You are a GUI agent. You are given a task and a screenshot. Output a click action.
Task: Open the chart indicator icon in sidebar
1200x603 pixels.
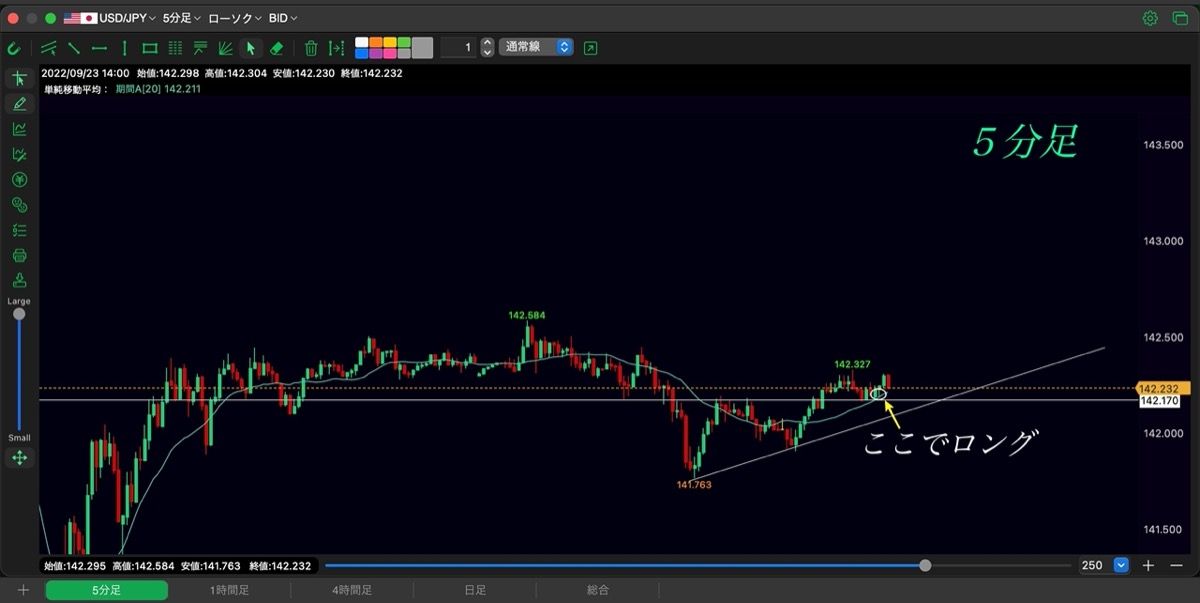coord(19,129)
